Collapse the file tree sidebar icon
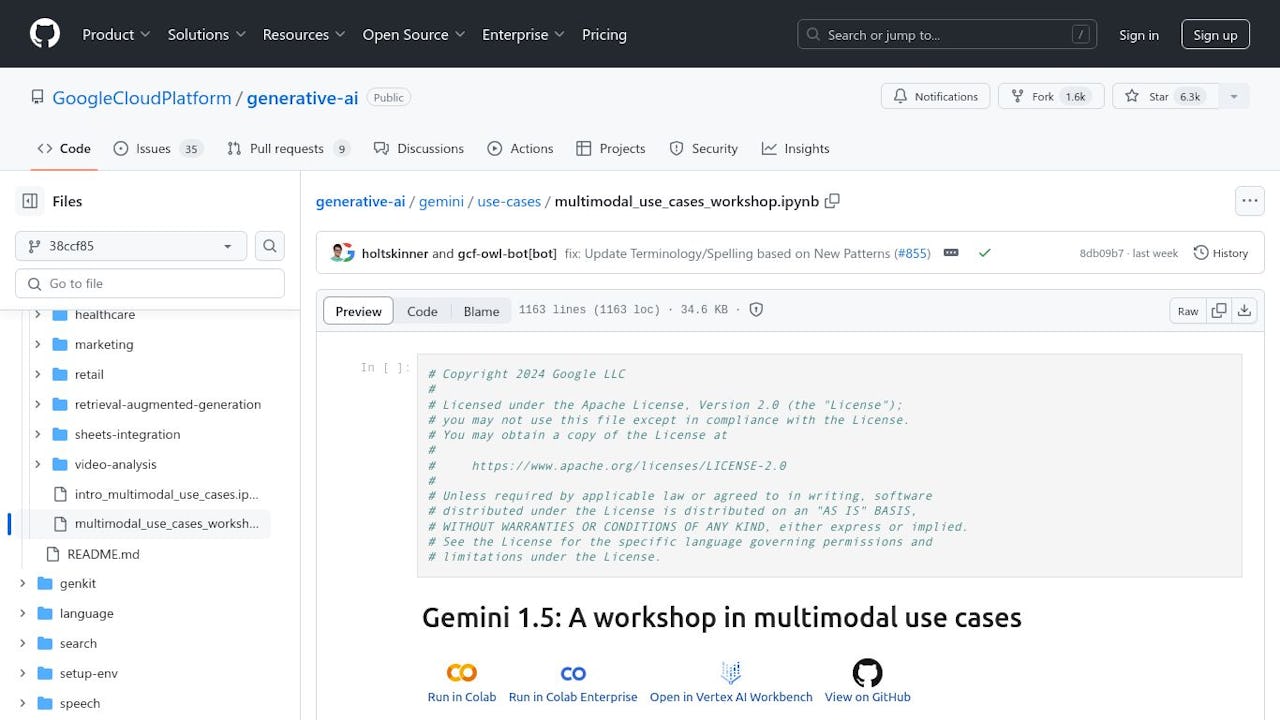The width and height of the screenshot is (1280, 720). 30,201
